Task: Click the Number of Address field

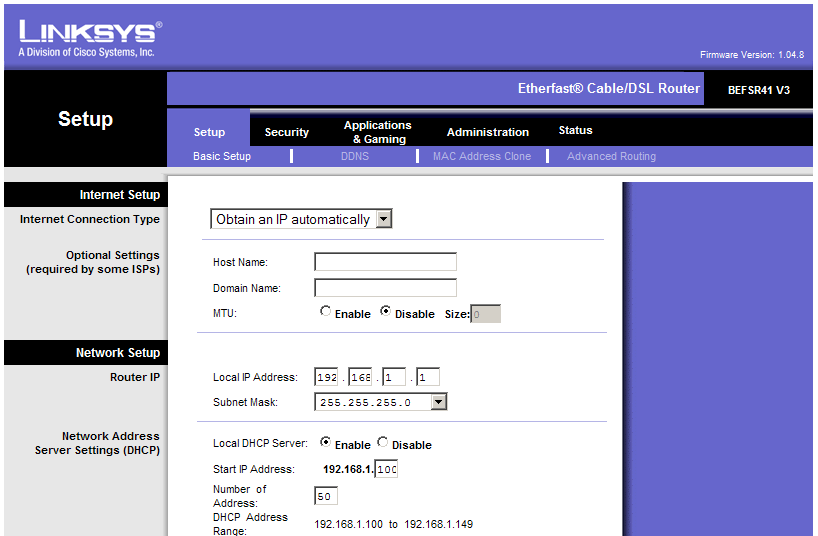Action: tap(326, 496)
